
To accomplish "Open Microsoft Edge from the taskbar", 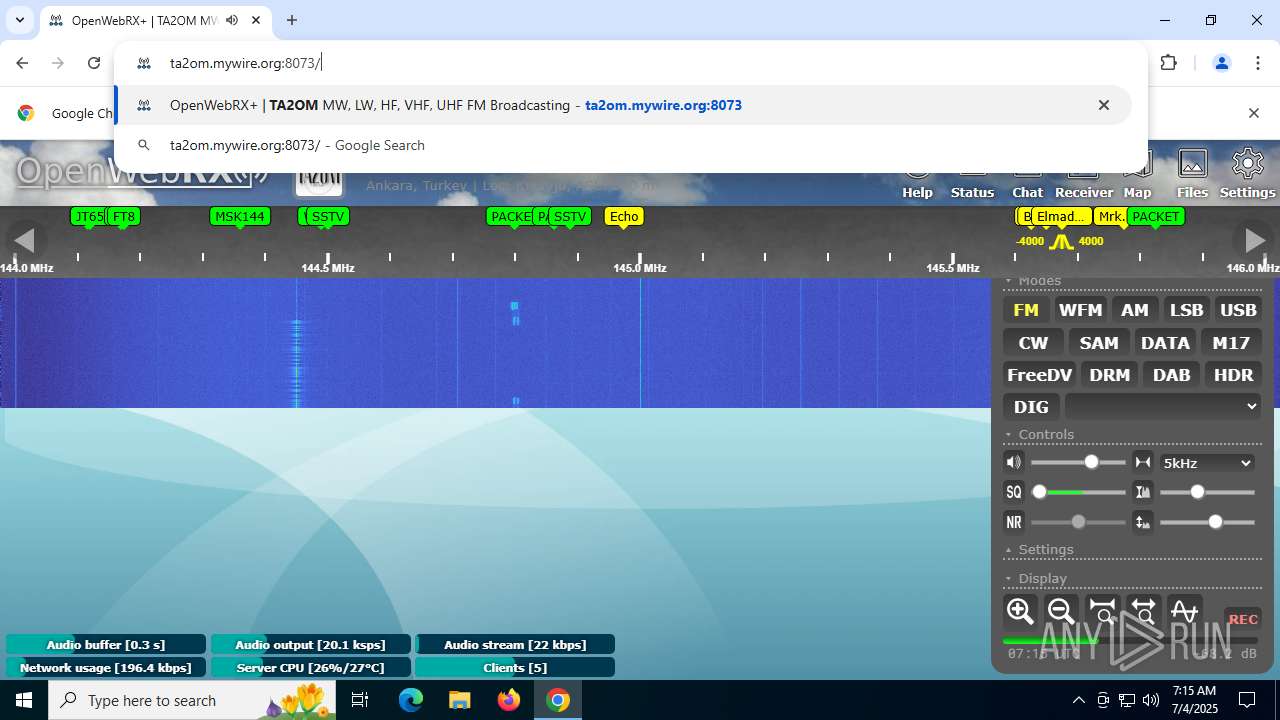I will [411, 700].
